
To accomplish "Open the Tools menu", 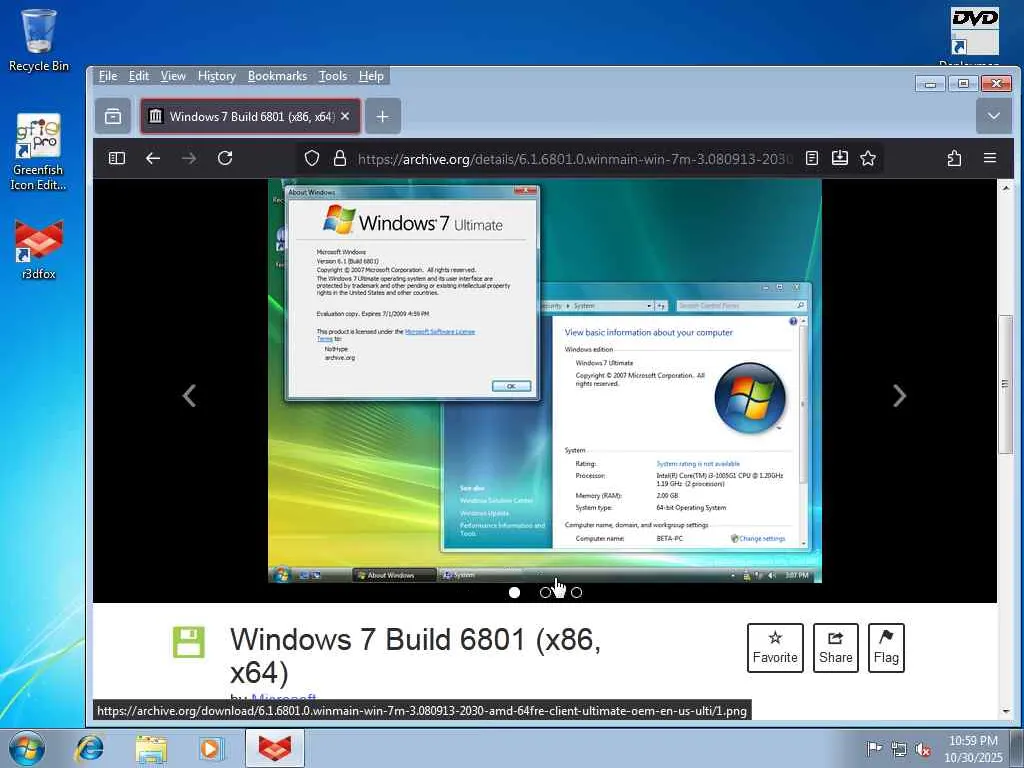I will [333, 76].
